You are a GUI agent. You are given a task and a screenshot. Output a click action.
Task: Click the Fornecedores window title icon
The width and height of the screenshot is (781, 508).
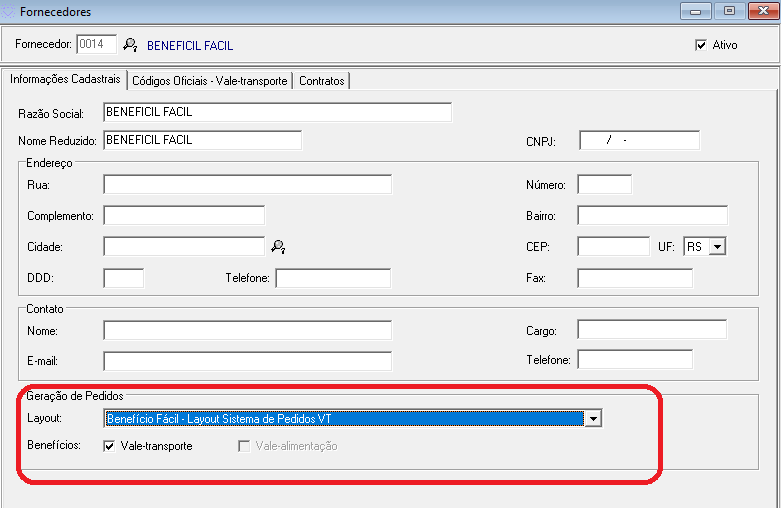pyautogui.click(x=9, y=12)
